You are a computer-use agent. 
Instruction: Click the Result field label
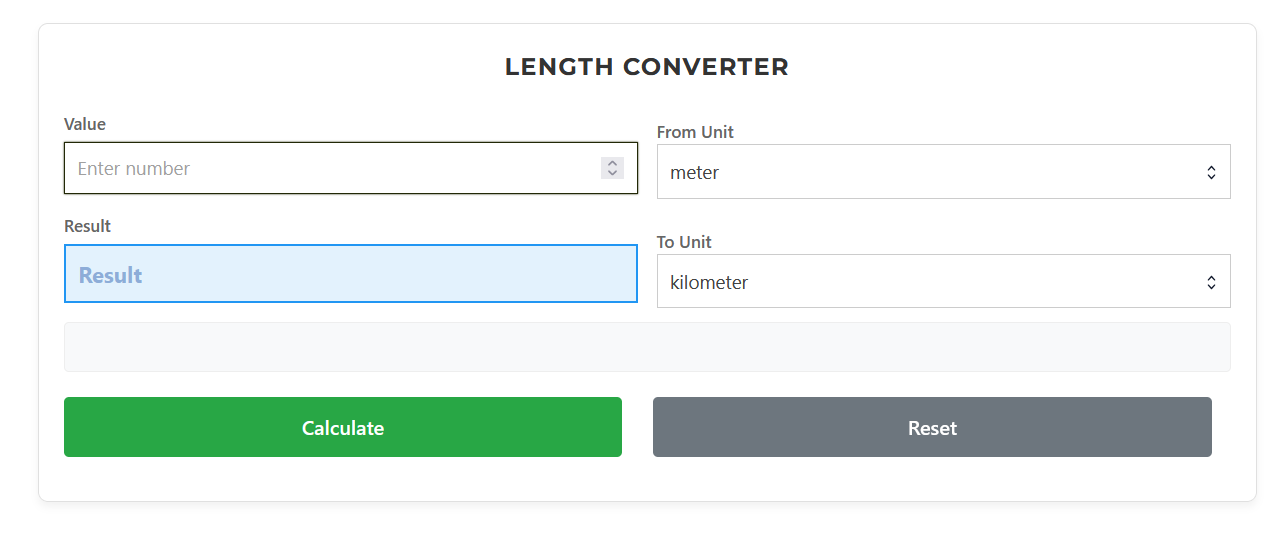click(87, 226)
